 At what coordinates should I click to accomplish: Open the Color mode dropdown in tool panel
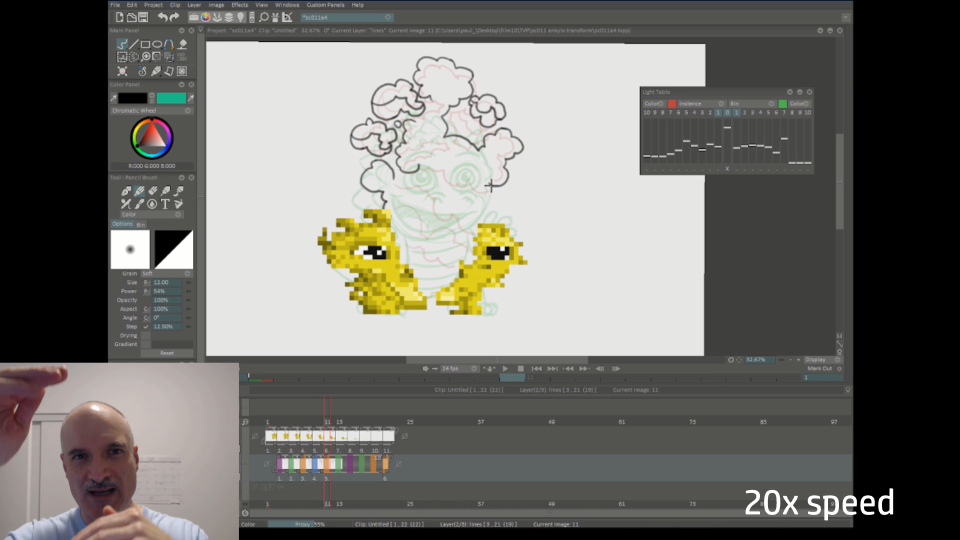pyautogui.click(x=151, y=214)
